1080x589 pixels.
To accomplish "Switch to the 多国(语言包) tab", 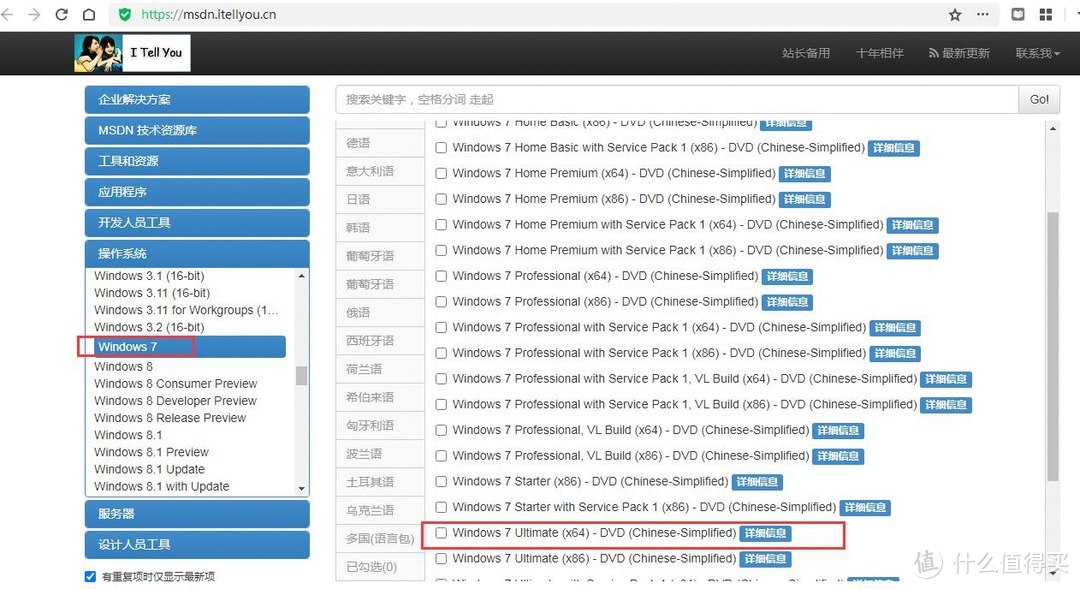I will 380,538.
